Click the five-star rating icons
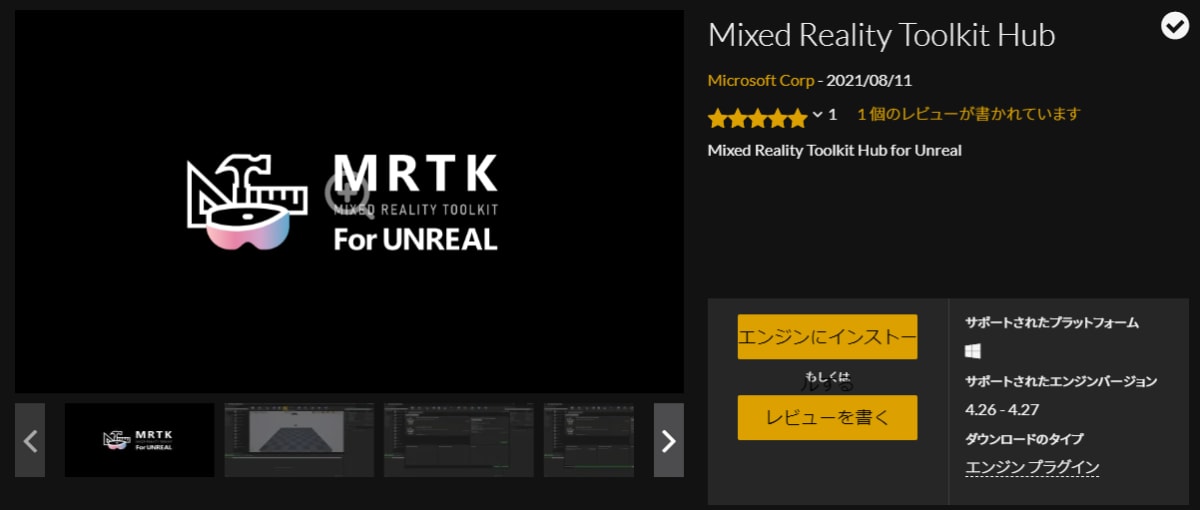Screen dimensions: 1200x510 coord(757,118)
